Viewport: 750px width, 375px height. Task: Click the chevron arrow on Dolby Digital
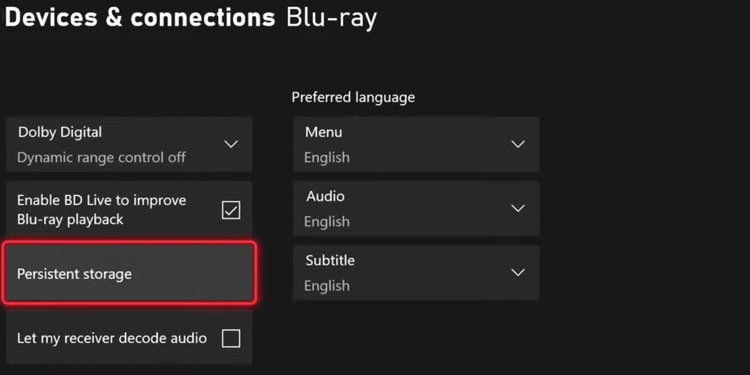click(x=231, y=144)
